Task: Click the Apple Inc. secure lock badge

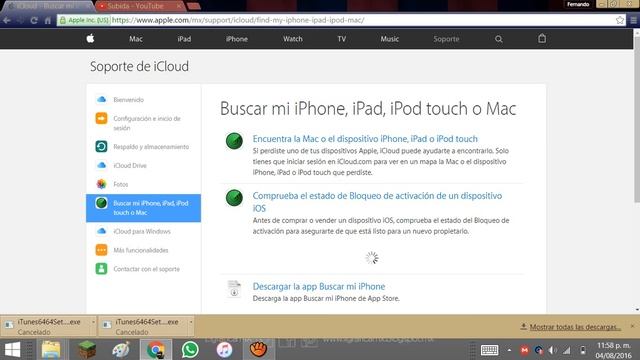Action: (x=84, y=20)
